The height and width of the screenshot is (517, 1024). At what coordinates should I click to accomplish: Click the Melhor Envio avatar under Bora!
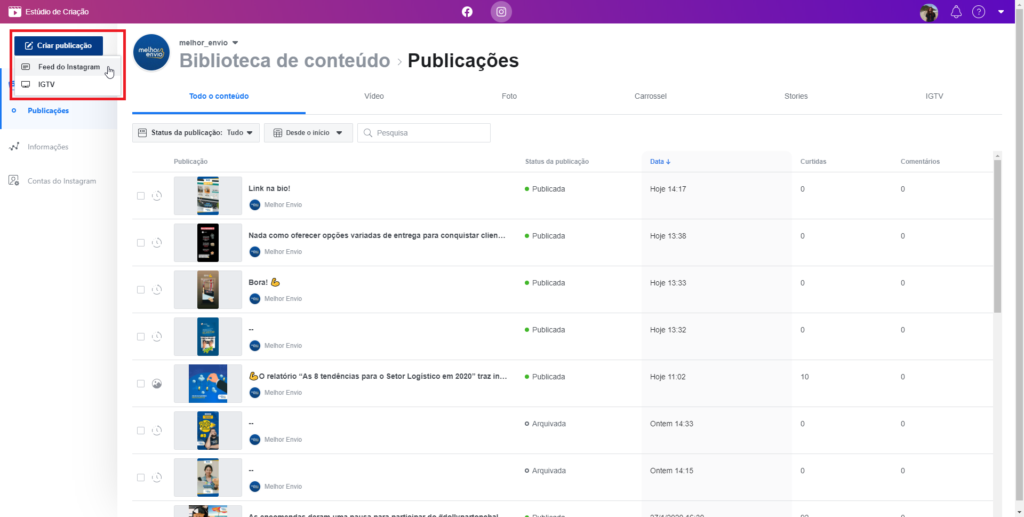click(x=255, y=298)
